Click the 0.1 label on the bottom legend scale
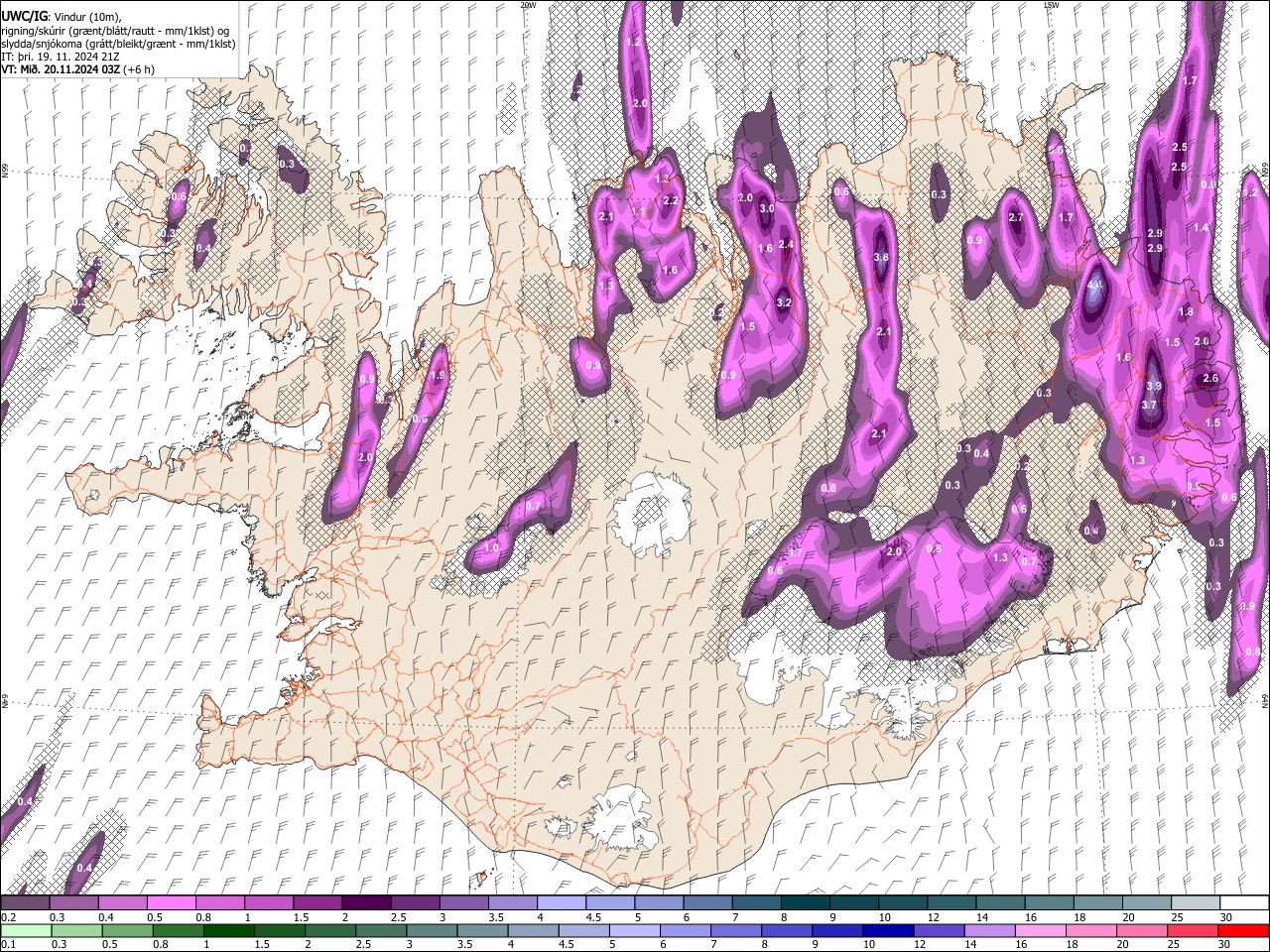Screen dimensions: 1270x952 point(8,944)
